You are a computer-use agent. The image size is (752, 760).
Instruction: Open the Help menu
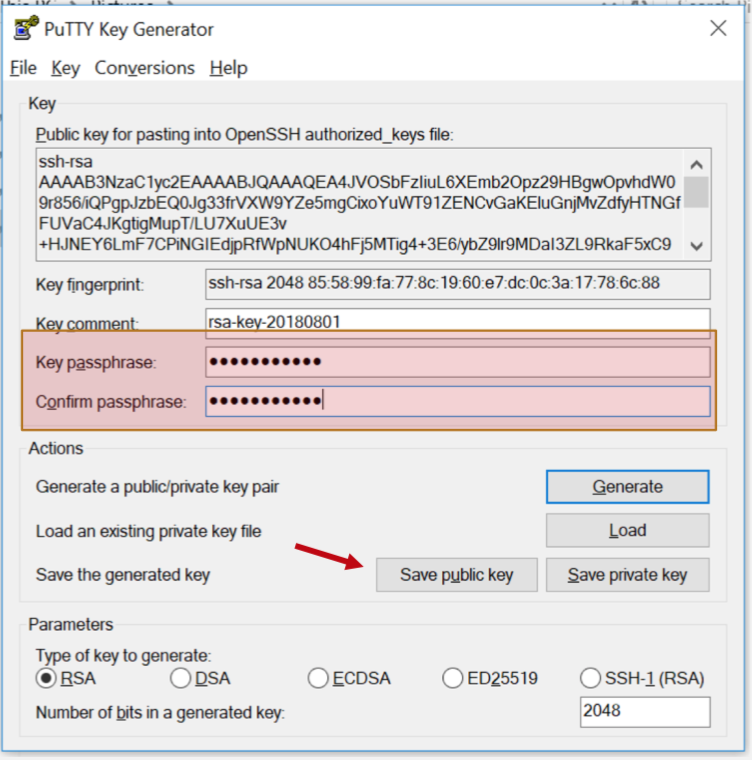tap(228, 68)
